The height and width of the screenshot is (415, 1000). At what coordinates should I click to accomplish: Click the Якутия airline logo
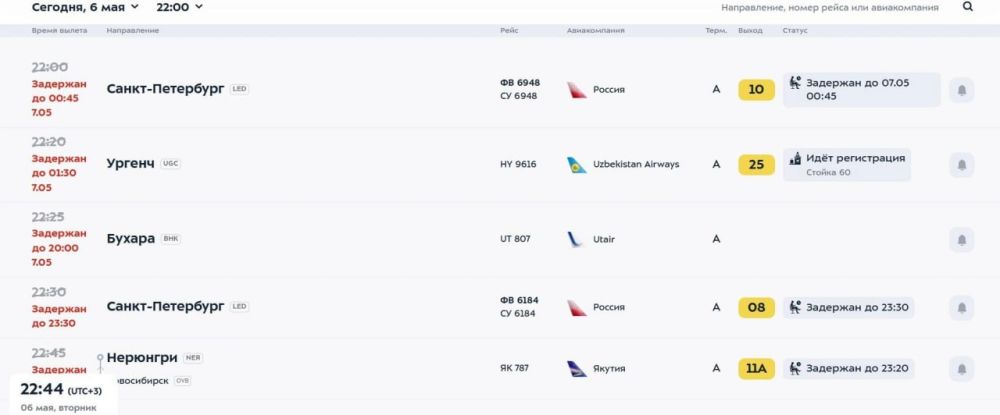577,369
